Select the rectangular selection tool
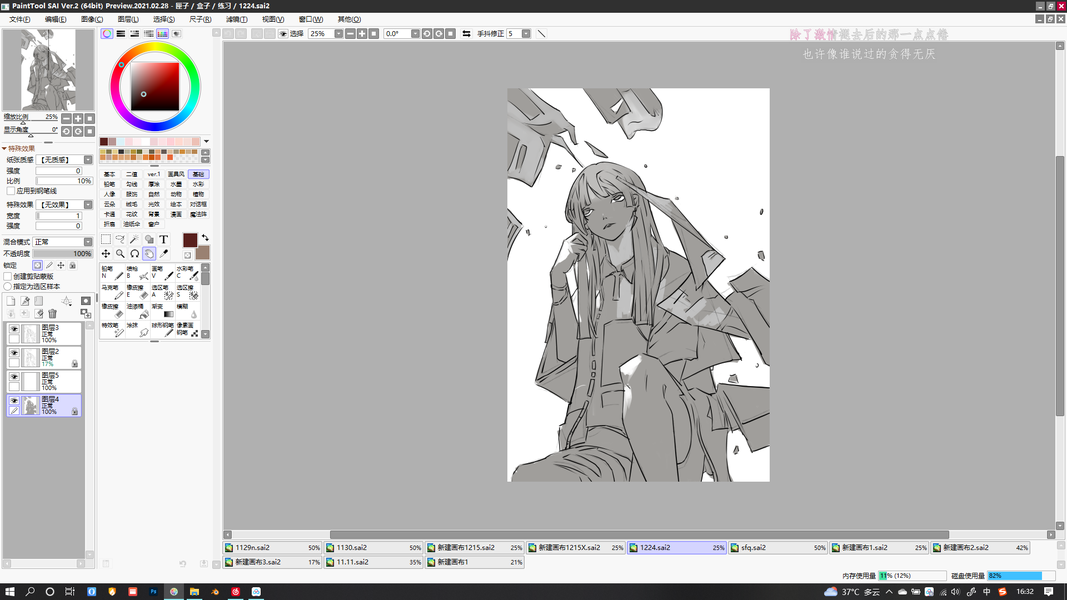The width and height of the screenshot is (1067, 600). (106, 239)
